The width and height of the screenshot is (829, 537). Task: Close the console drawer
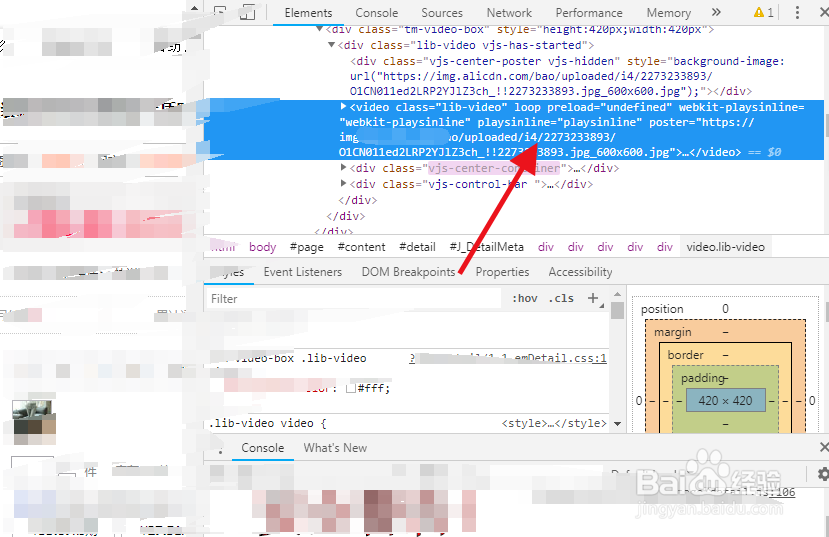pyautogui.click(x=824, y=447)
